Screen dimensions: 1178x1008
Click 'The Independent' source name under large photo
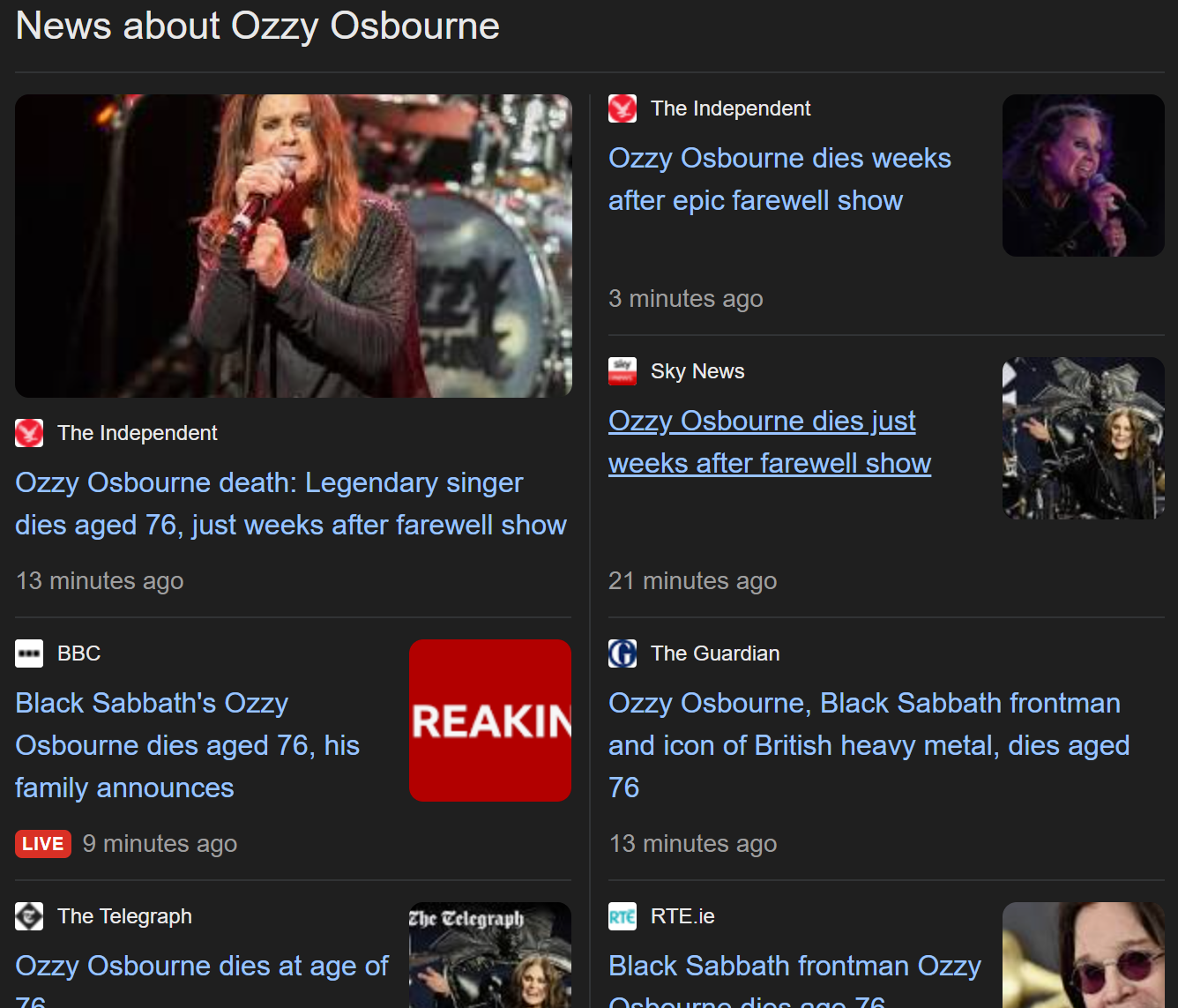[137, 433]
